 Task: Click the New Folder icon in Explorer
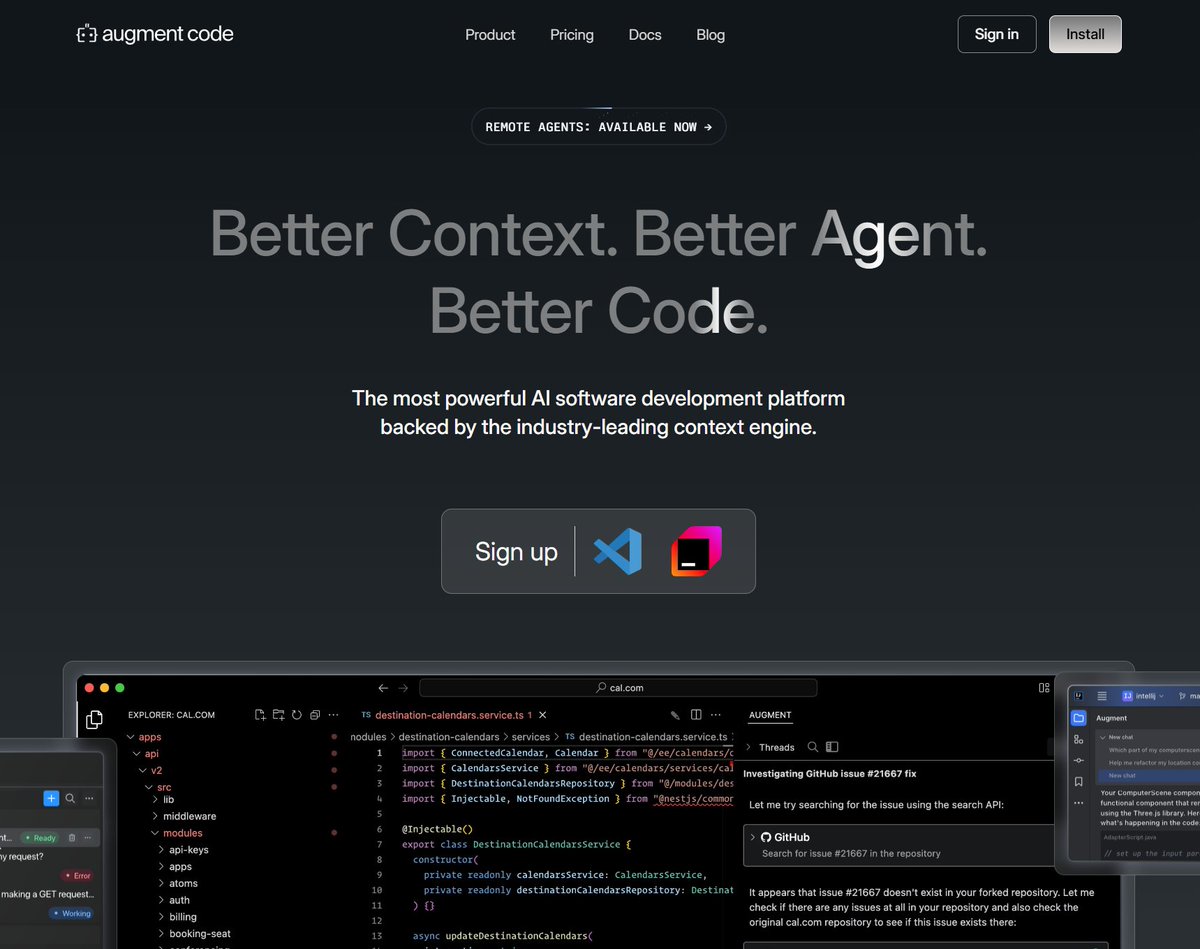279,715
